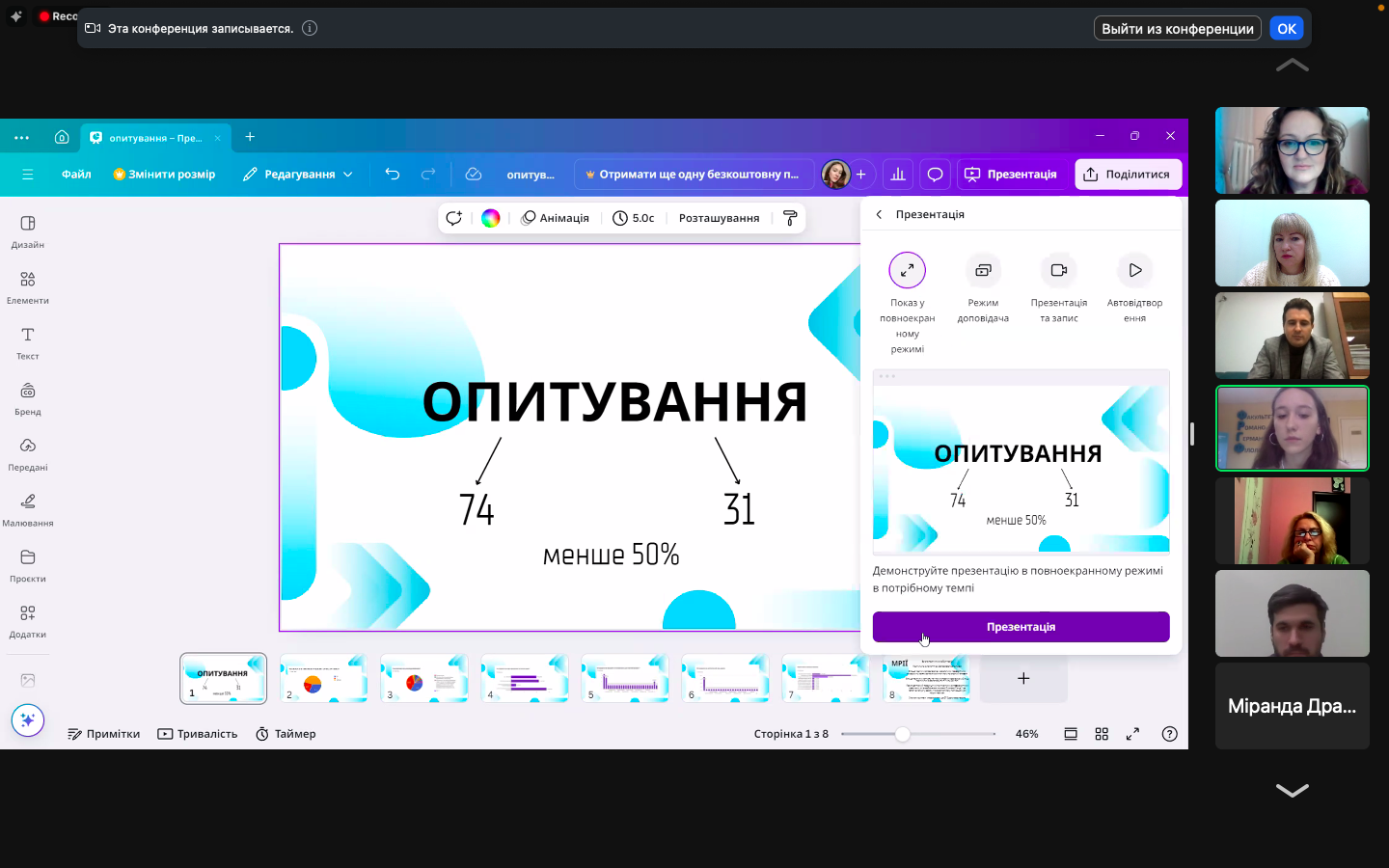Select Presenter view mode option
This screenshot has height=868, width=1389.
[983, 270]
